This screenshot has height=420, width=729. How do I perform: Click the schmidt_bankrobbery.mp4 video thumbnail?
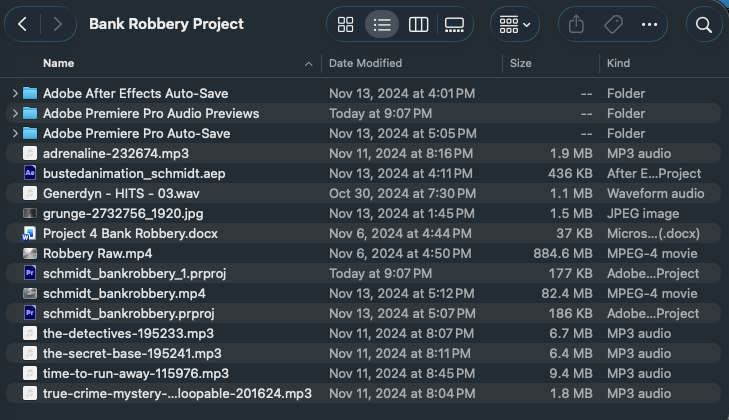(30, 293)
